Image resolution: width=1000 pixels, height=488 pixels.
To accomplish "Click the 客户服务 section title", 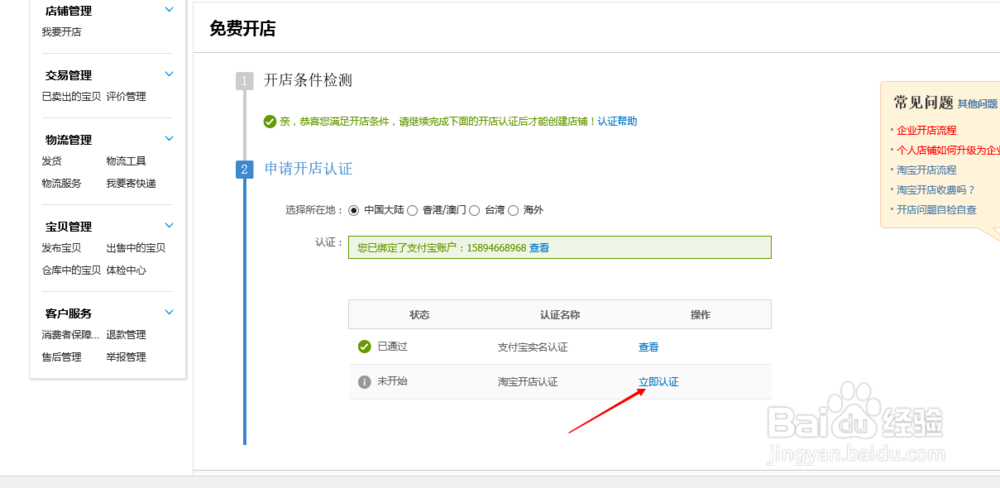I will [x=68, y=313].
